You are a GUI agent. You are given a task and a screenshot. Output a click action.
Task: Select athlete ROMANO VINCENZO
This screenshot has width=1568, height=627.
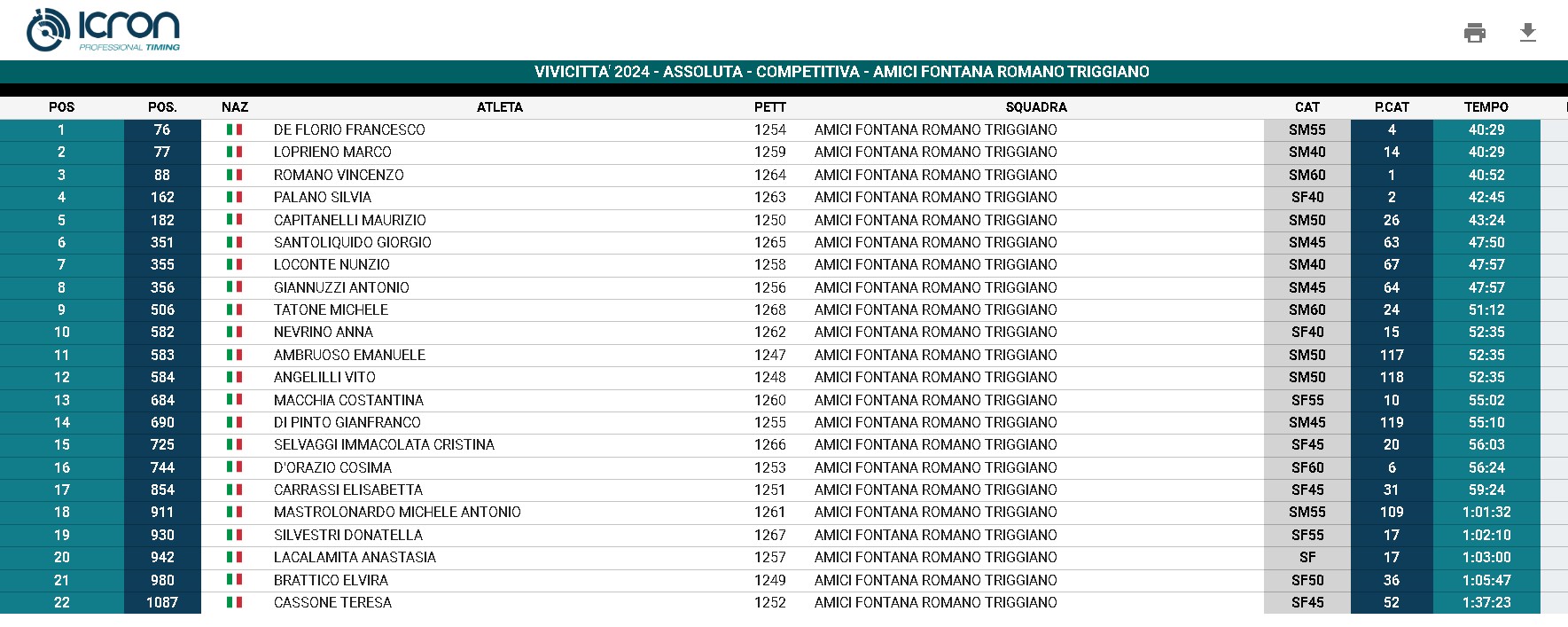coord(339,175)
